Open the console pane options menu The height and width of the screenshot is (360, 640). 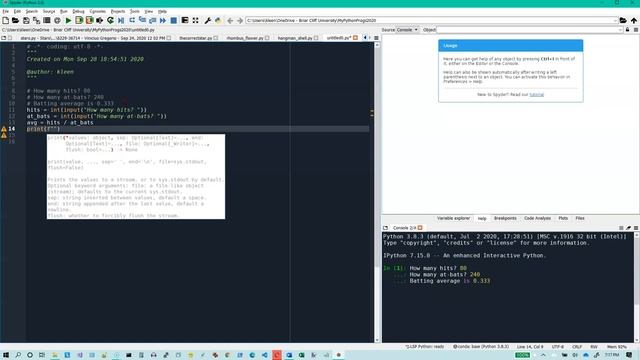click(x=636, y=228)
